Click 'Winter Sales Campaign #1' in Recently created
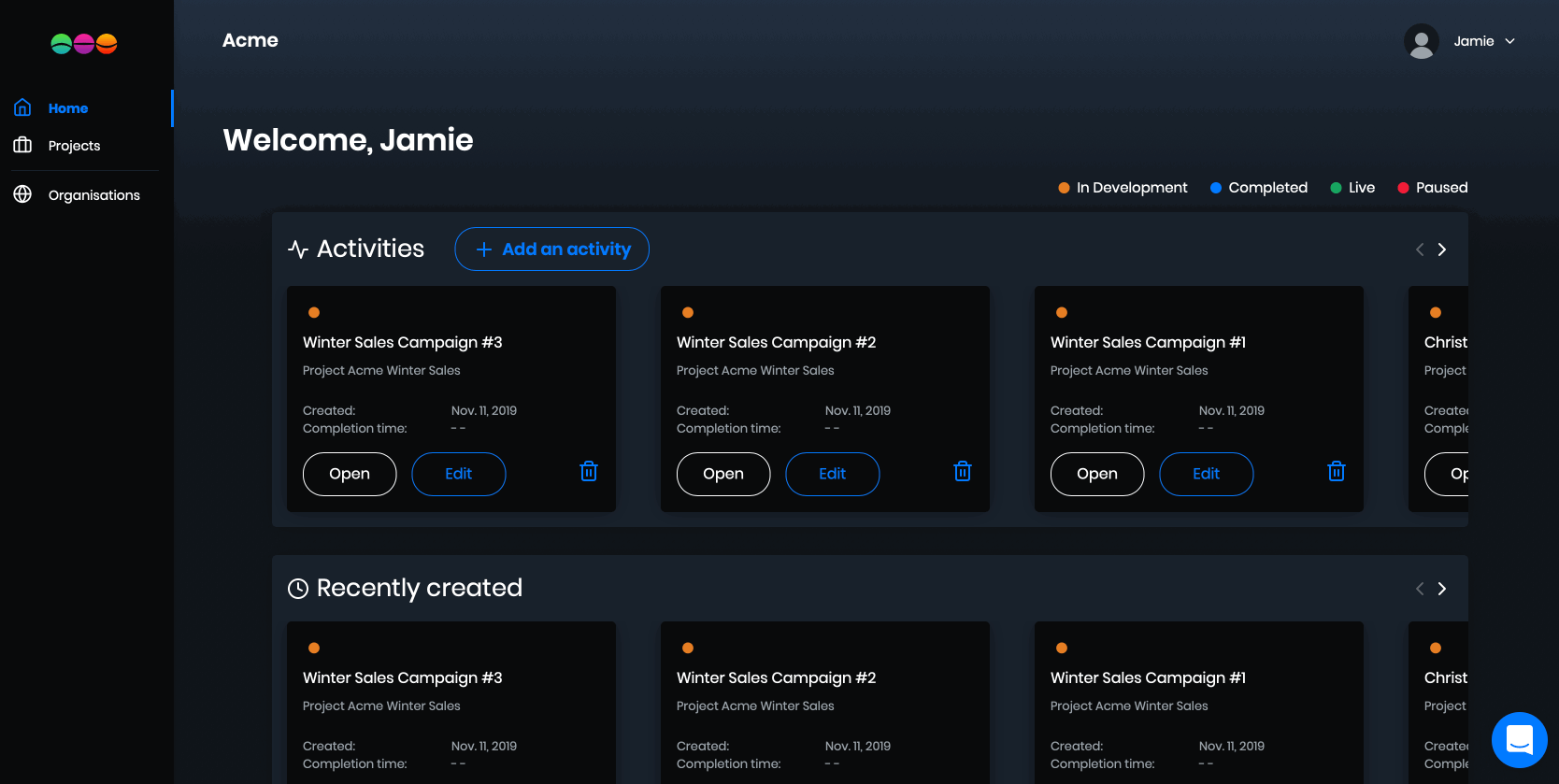This screenshot has width=1559, height=784. [x=1148, y=677]
